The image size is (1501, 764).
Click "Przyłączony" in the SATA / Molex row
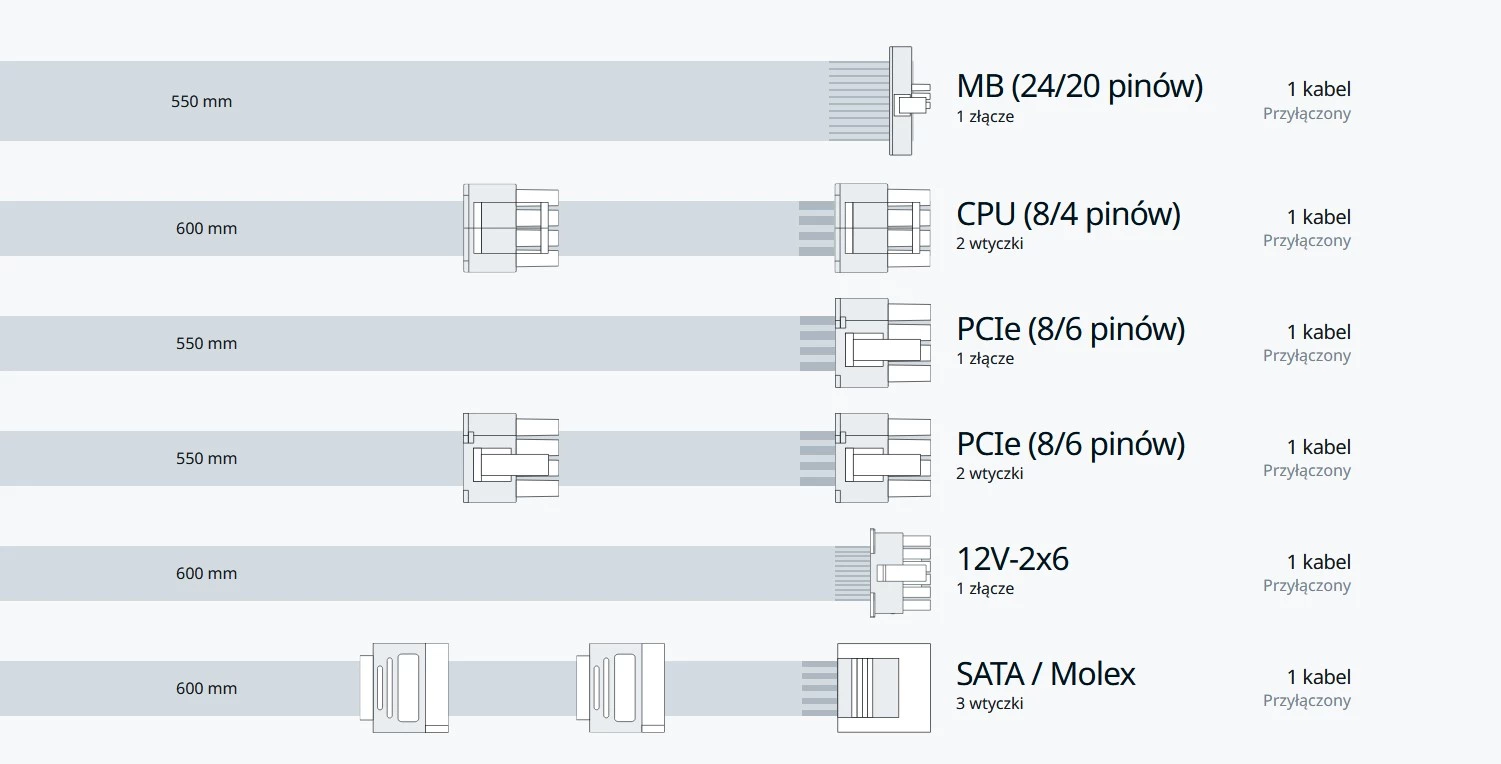pyautogui.click(x=1306, y=701)
